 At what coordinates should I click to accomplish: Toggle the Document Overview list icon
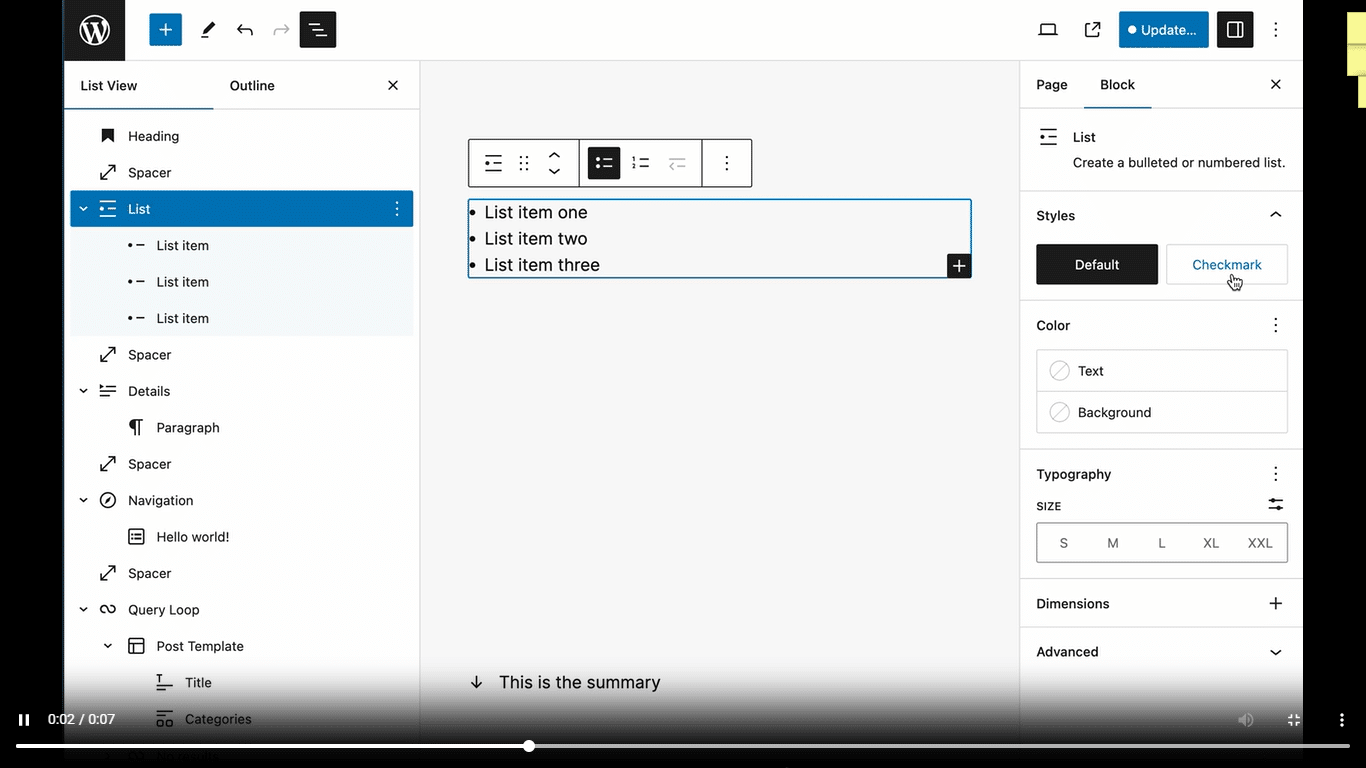pos(318,30)
